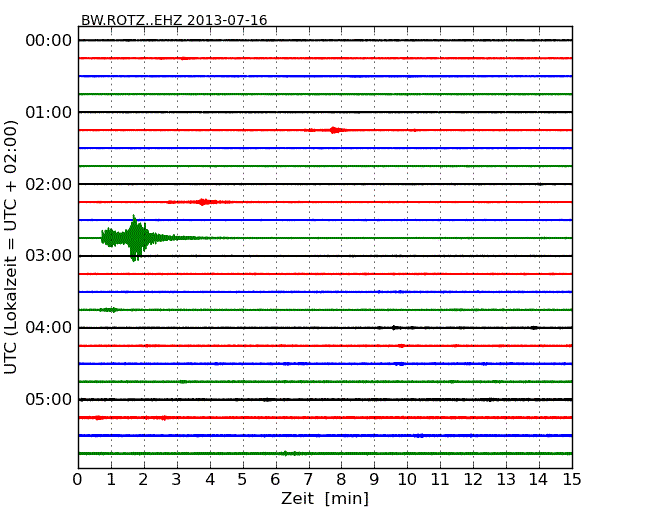Click the 05:00 time label
The height and width of the screenshot is (520, 650).
(49, 399)
